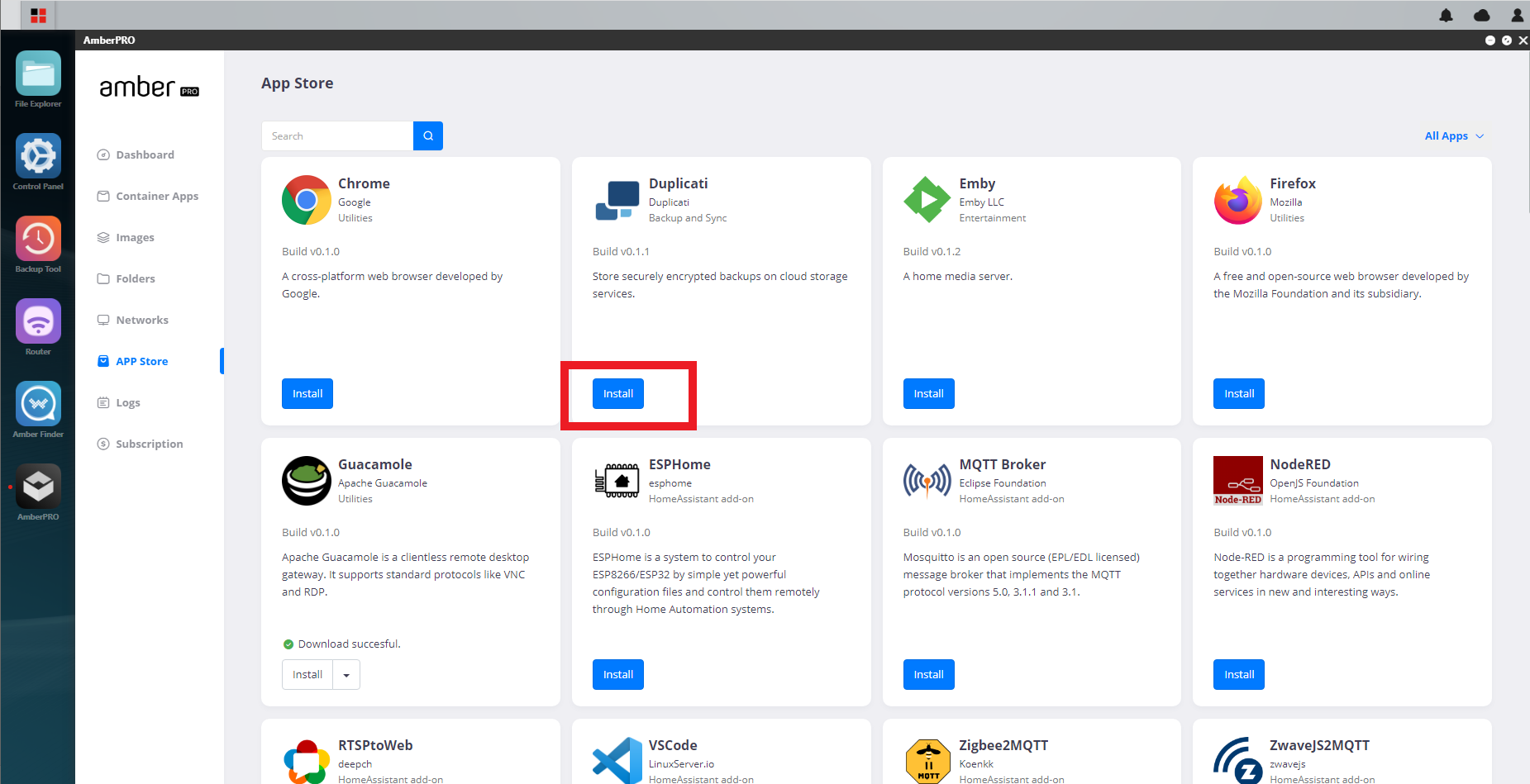The width and height of the screenshot is (1530, 784).
Task: Select APP Store in sidebar
Action: point(142,361)
